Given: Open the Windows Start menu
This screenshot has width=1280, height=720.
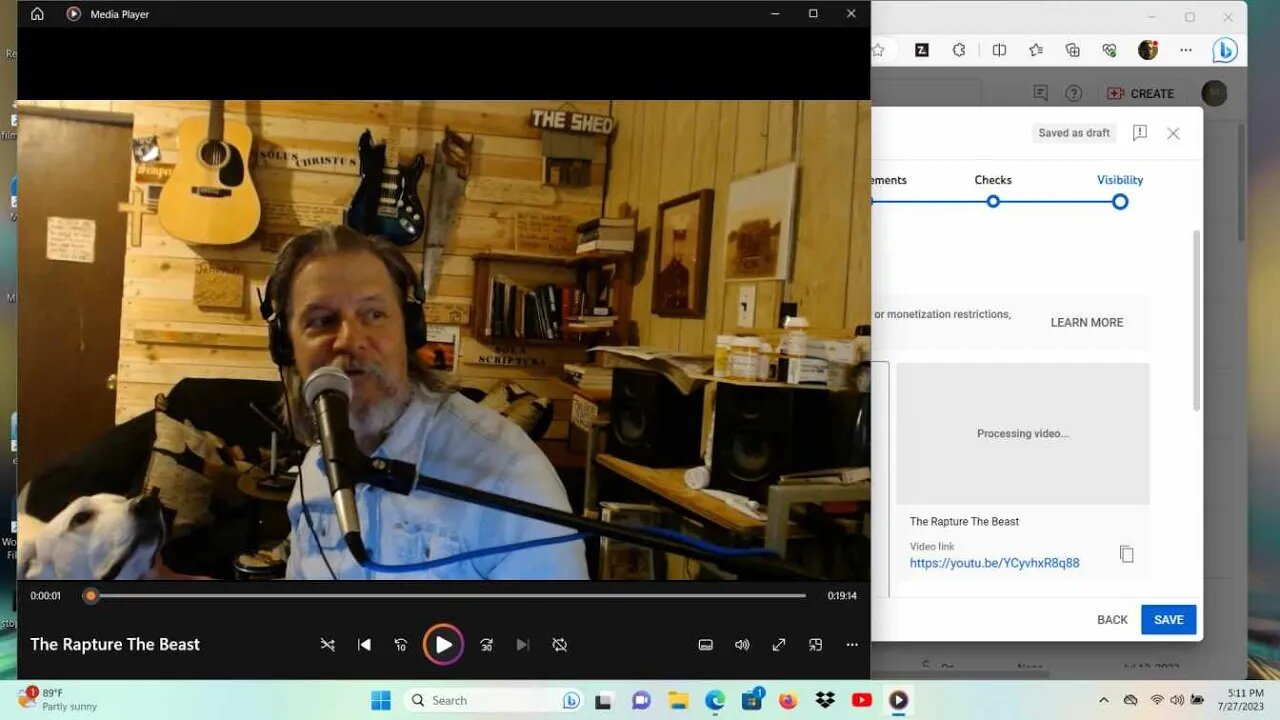Looking at the screenshot, I should point(381,700).
